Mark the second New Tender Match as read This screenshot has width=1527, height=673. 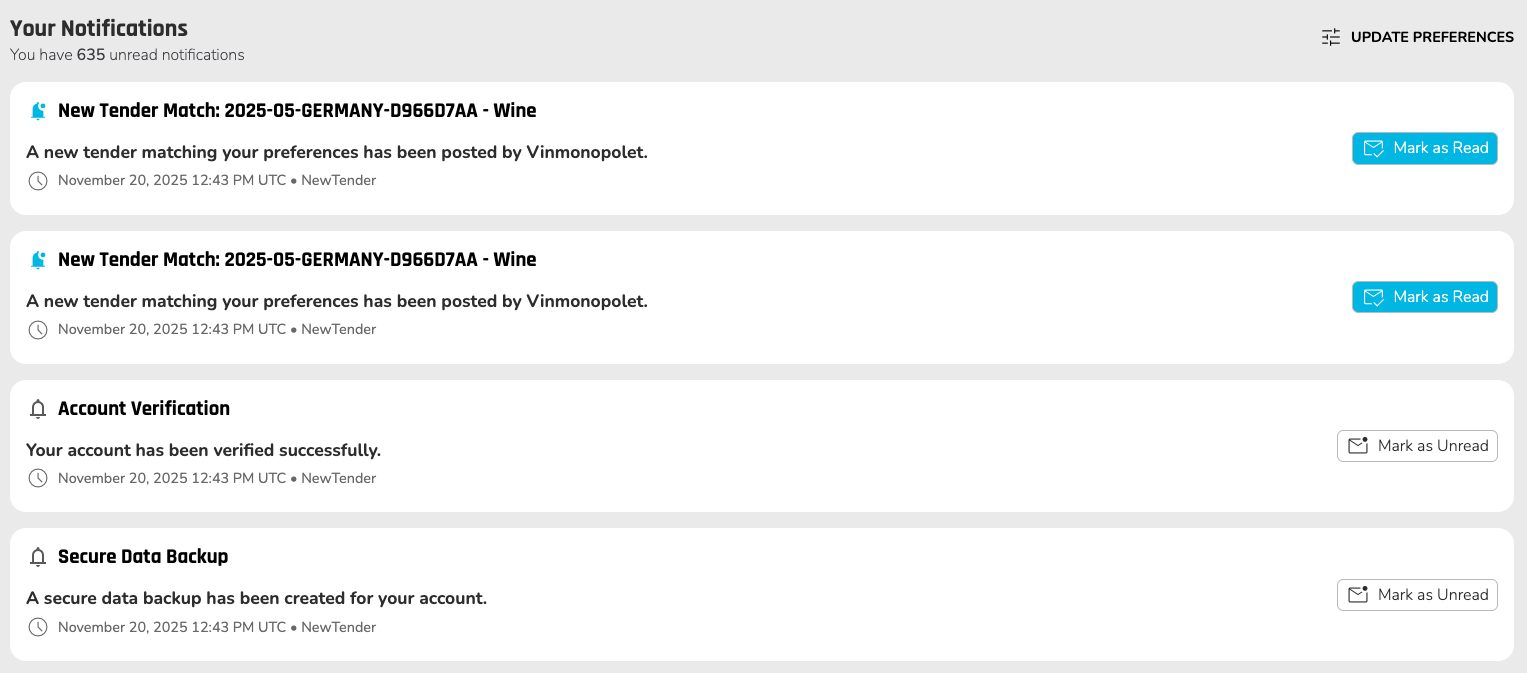point(1424,297)
